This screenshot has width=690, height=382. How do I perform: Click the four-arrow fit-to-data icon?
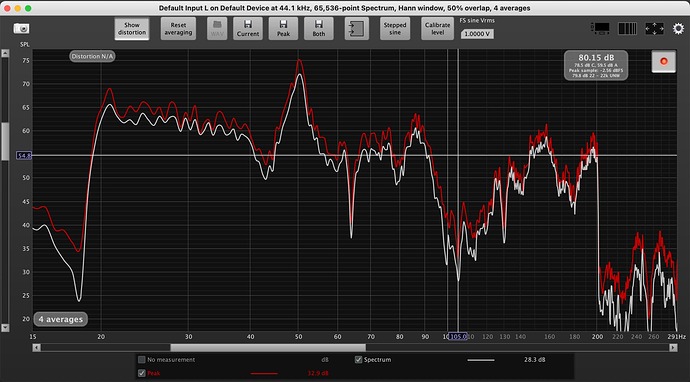click(x=654, y=29)
